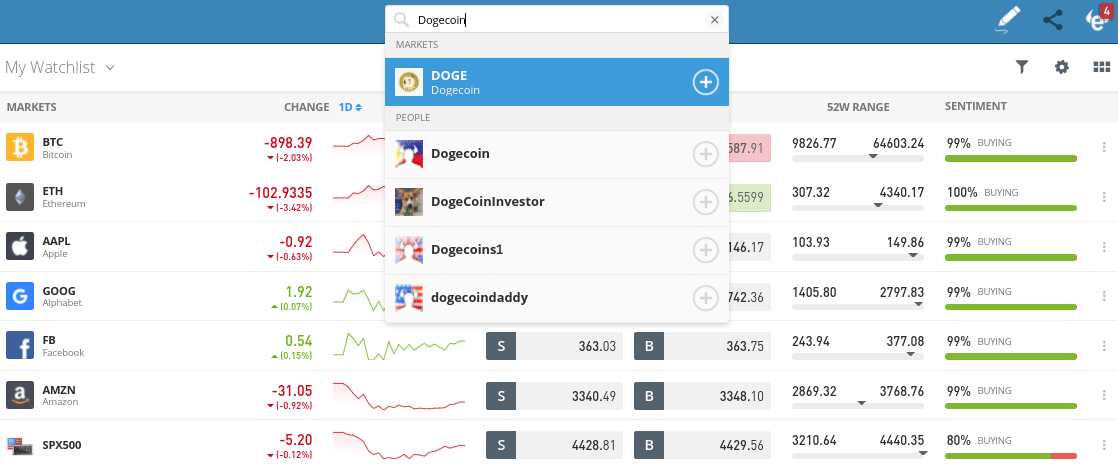Click SPX500 sell button 4428.81

(x=554, y=445)
